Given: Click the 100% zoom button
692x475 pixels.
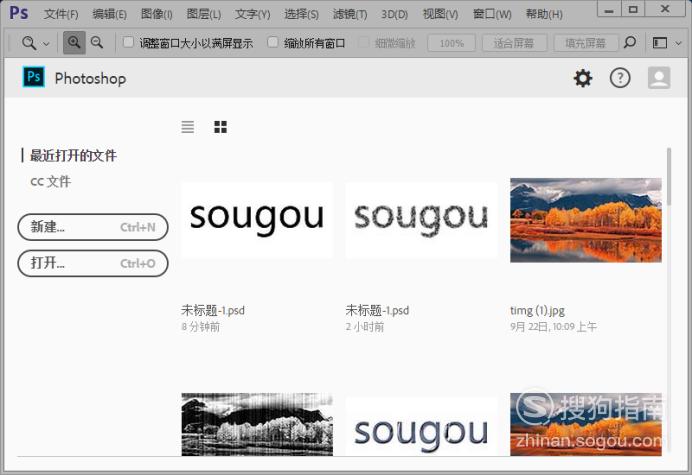Looking at the screenshot, I should [451, 43].
